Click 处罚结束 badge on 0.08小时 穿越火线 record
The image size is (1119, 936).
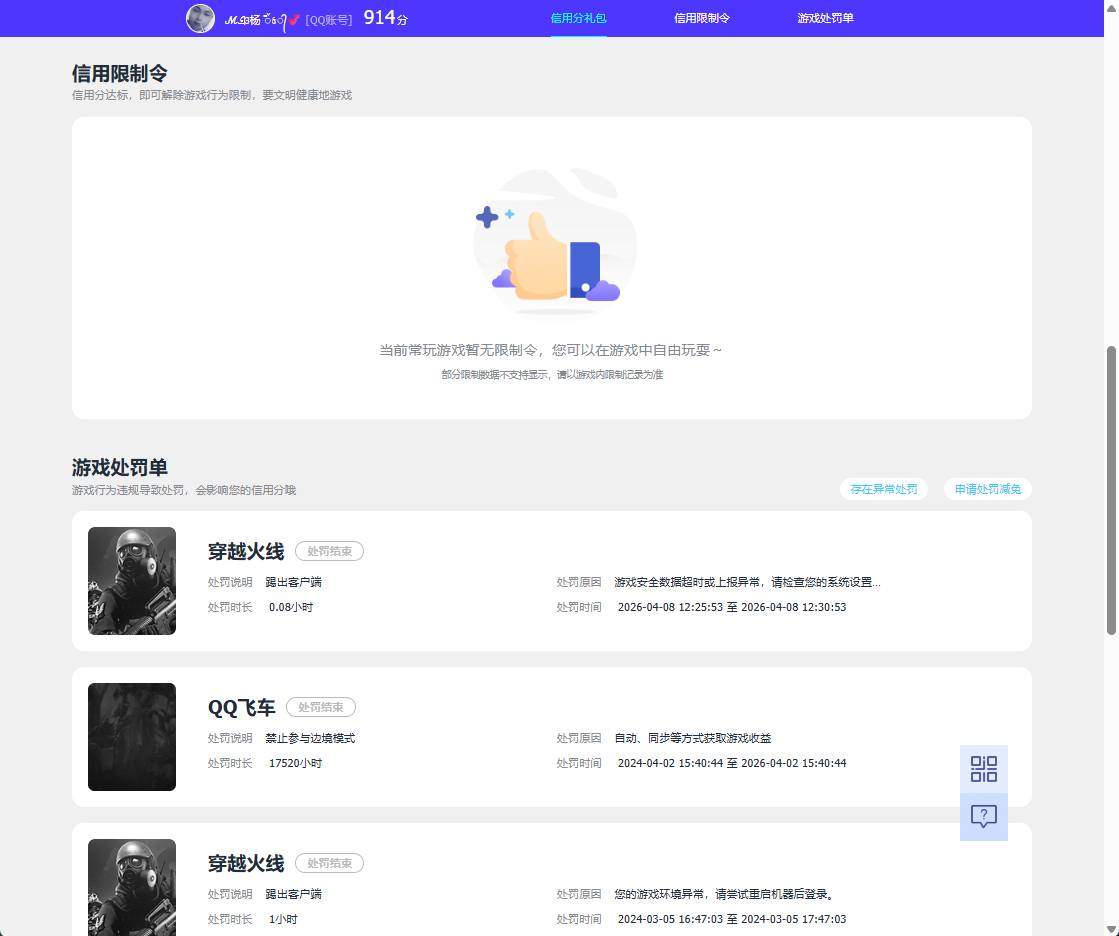click(x=329, y=551)
